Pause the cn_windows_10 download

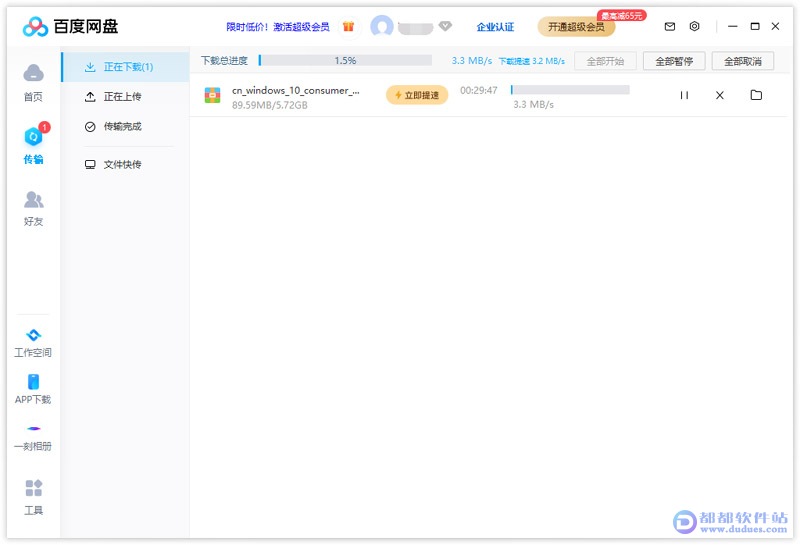[684, 95]
